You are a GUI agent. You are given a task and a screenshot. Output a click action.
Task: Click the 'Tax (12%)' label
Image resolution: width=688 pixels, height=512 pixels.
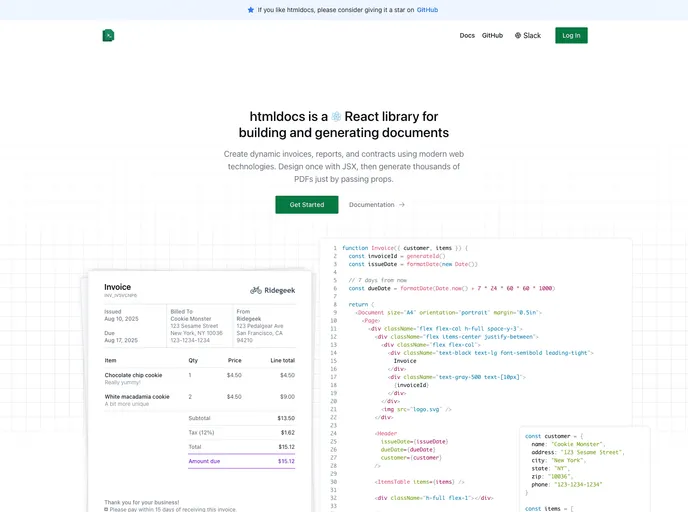tap(201, 433)
